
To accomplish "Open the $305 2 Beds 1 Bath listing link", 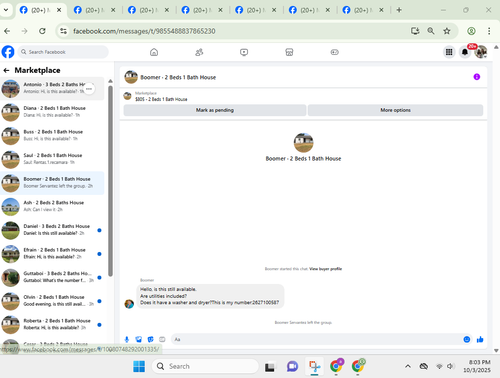I will point(161,99).
